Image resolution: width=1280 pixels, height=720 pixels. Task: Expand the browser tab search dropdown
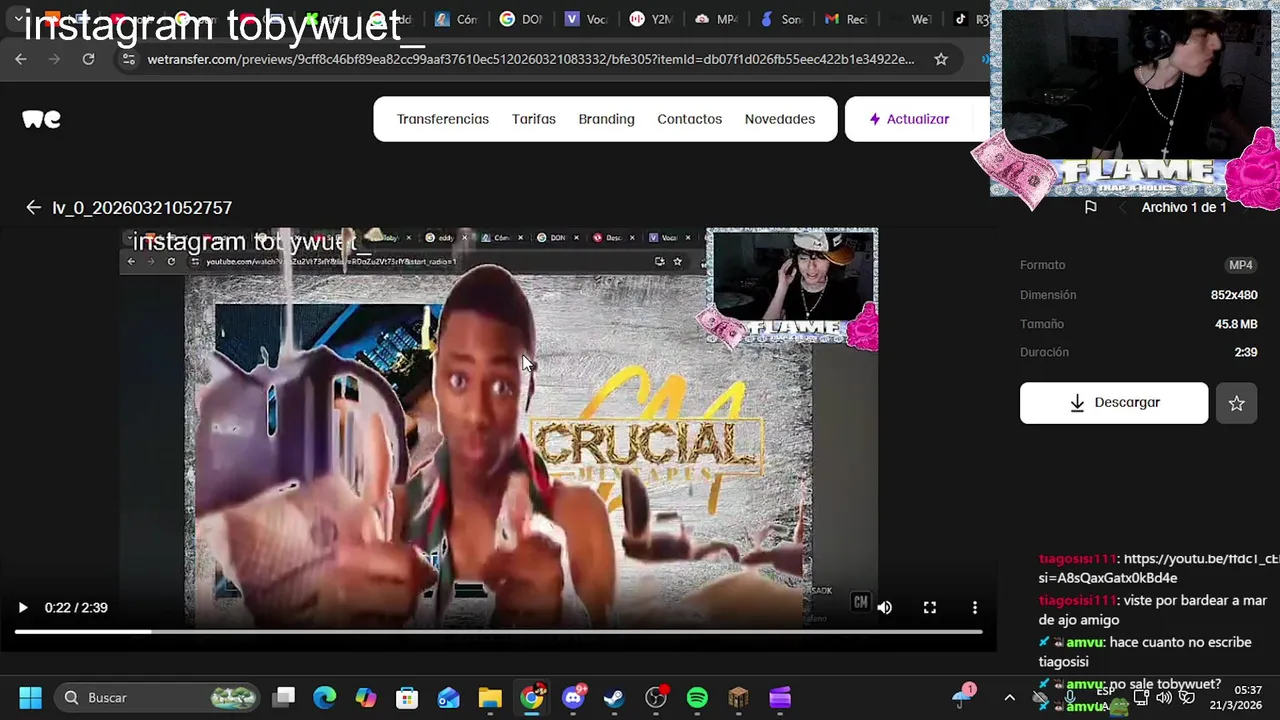pyautogui.click(x=18, y=18)
